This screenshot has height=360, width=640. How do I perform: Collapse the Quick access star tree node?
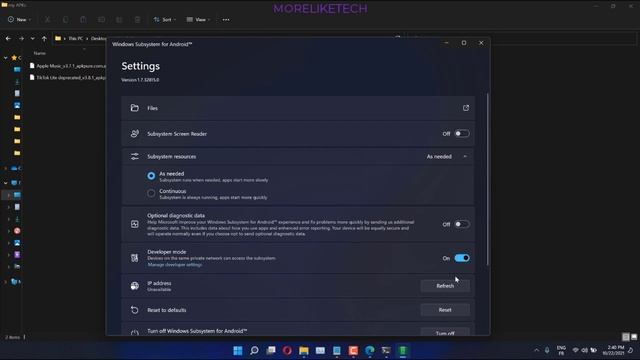coord(6,58)
